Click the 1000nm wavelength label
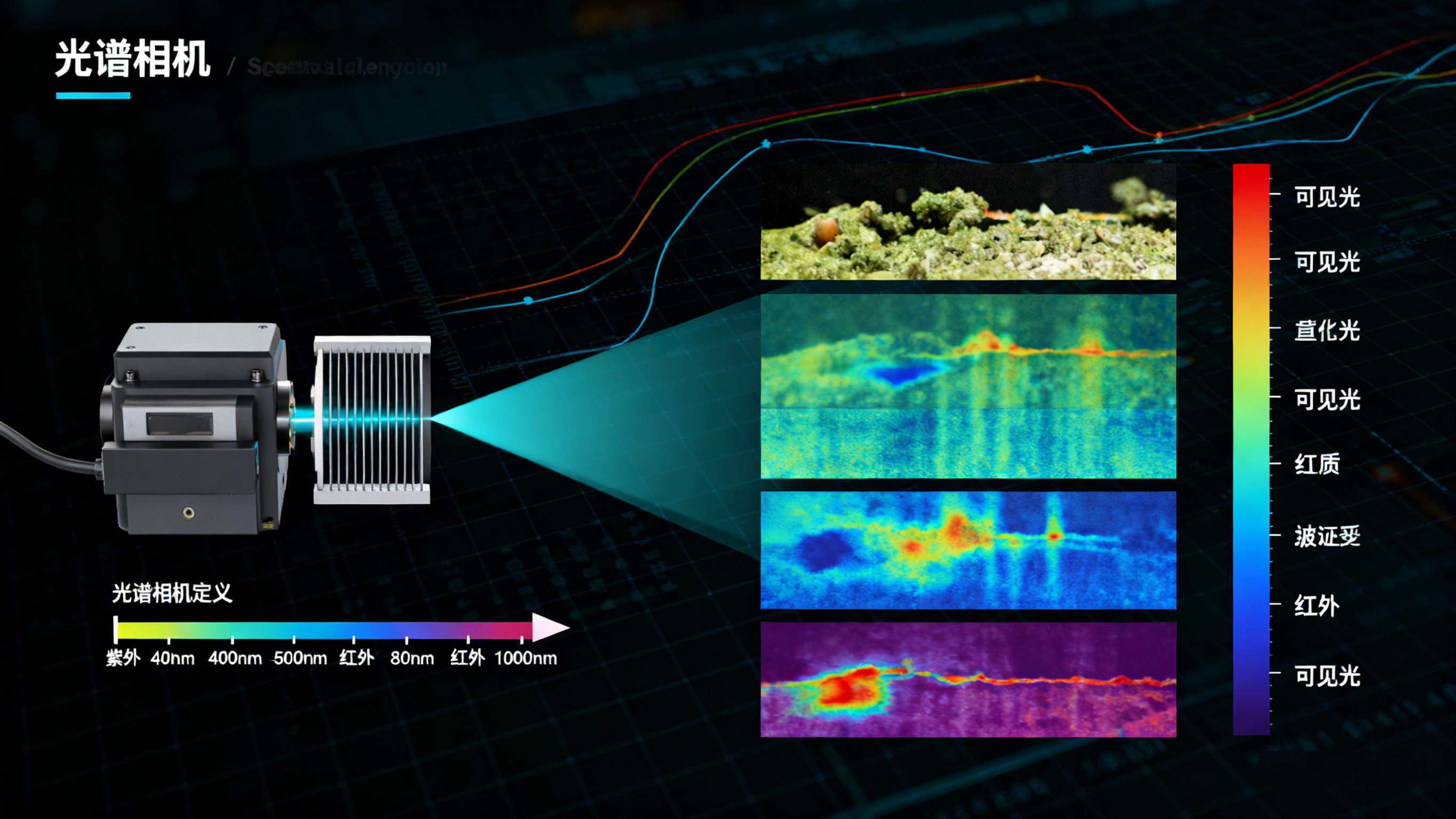The height and width of the screenshot is (819, 1456). click(526, 658)
